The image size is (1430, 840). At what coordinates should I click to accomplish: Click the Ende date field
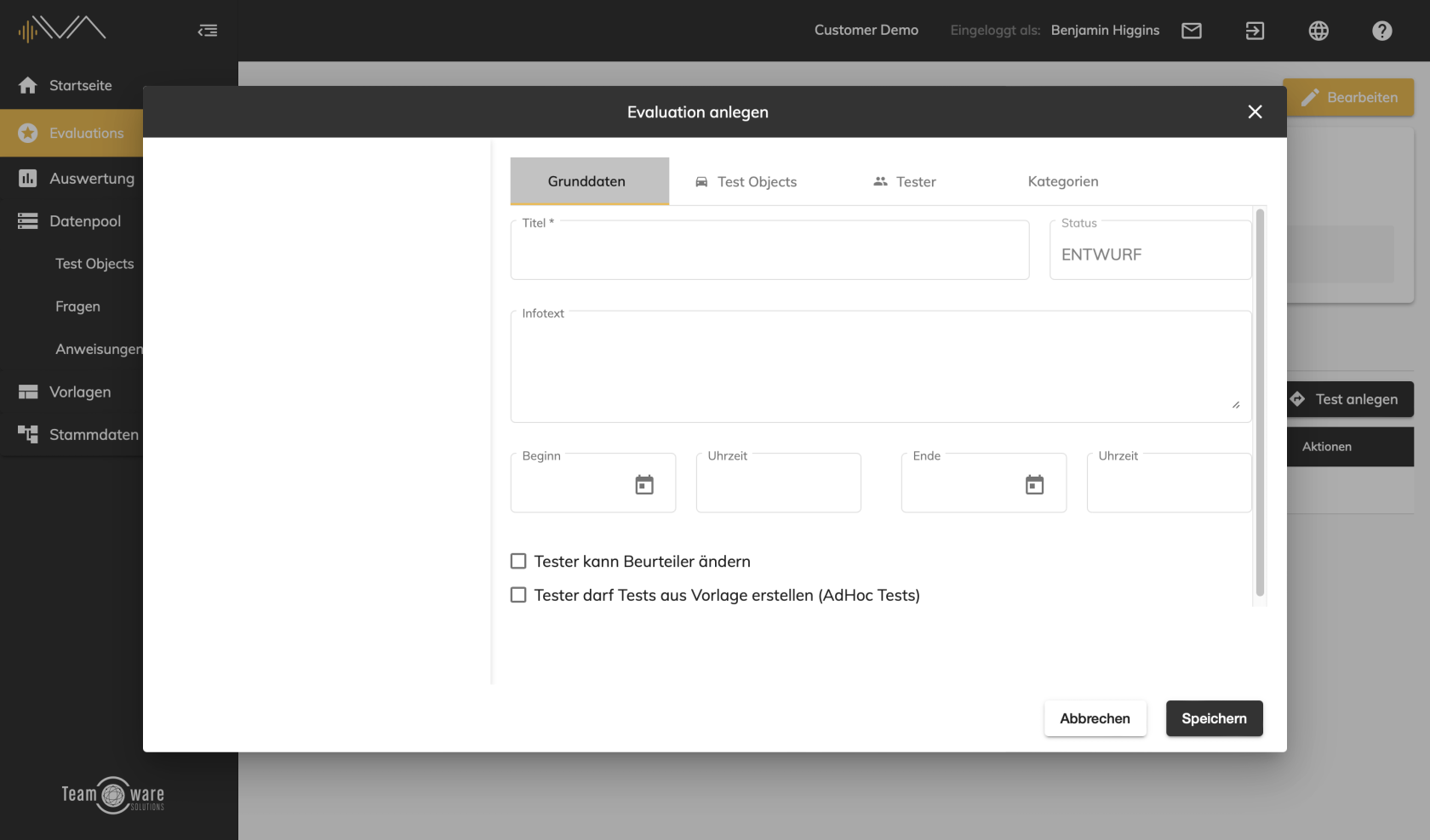[984, 483]
